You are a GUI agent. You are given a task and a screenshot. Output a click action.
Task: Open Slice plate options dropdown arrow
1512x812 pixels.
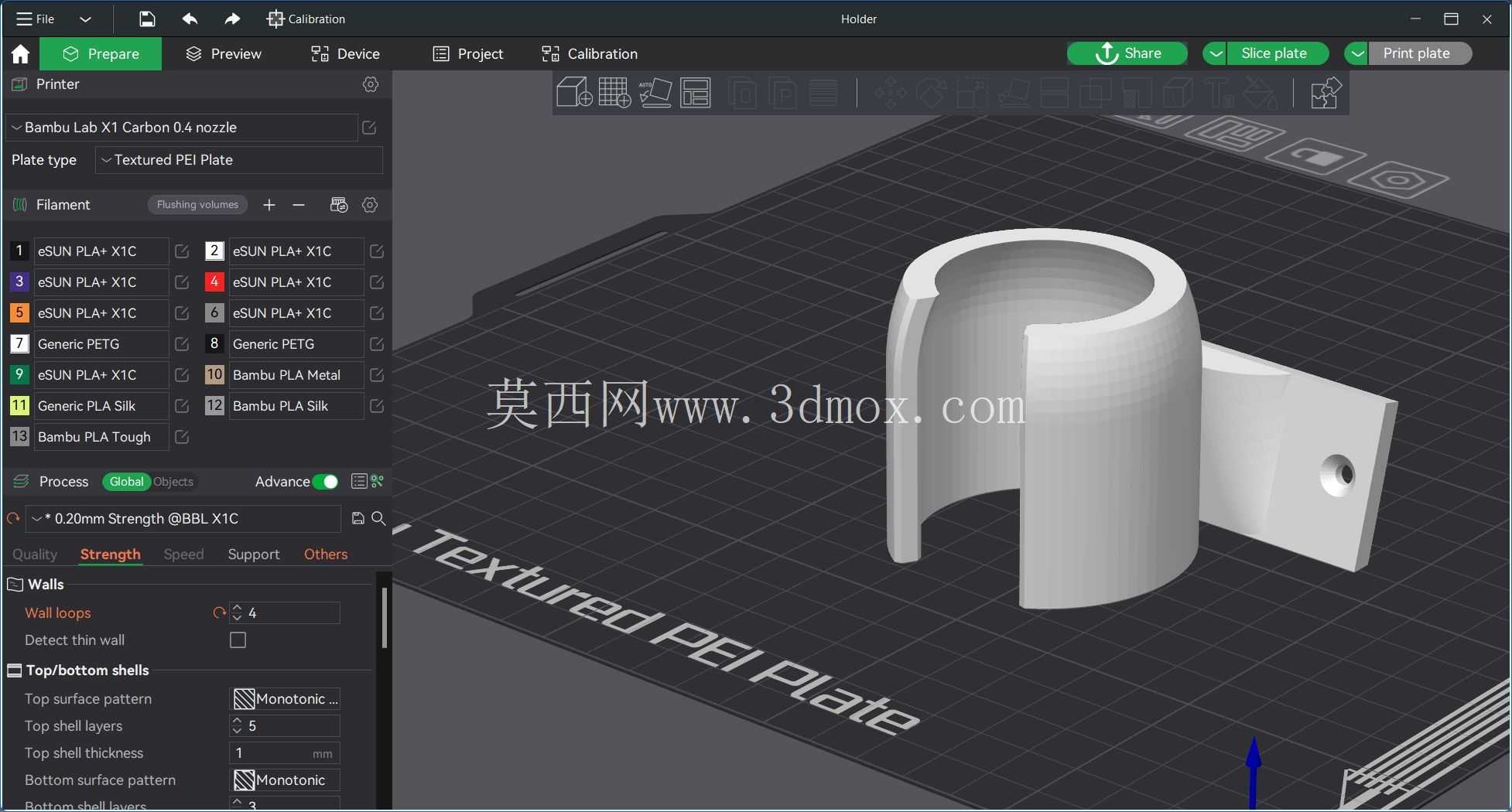[x=1216, y=53]
